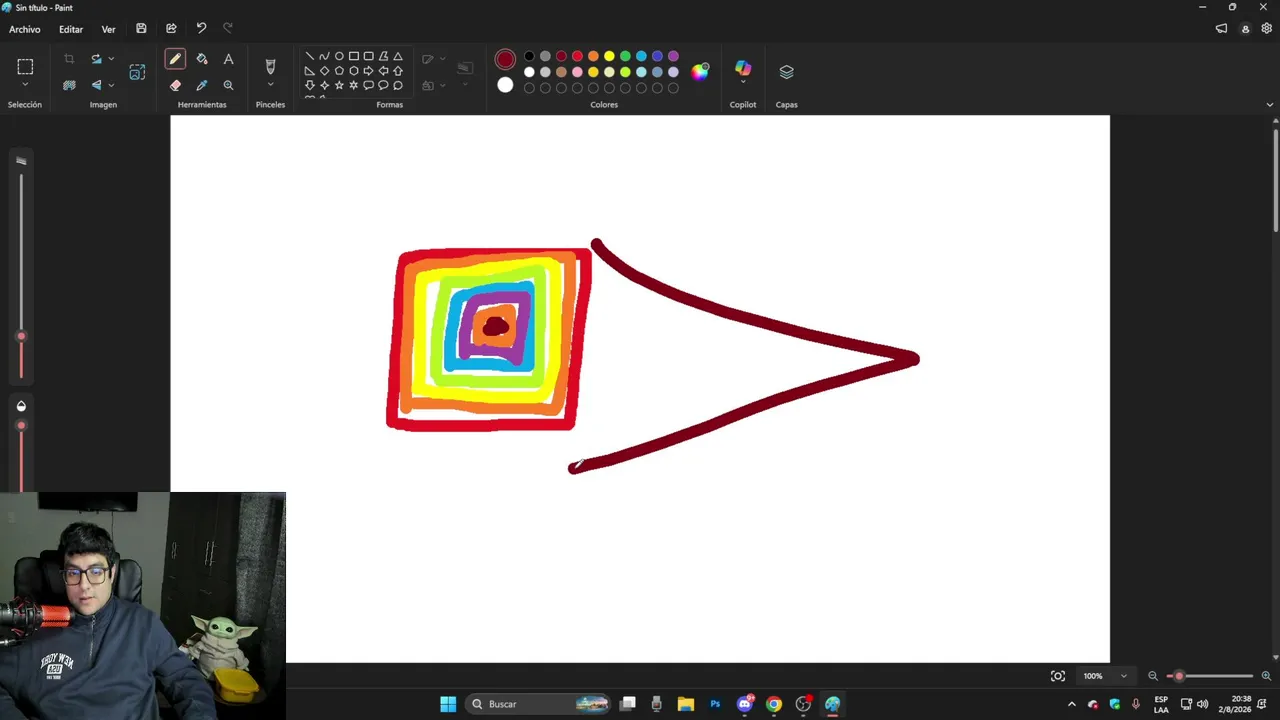Click the Save icon in title bar
This screenshot has width=1280, height=720.
coord(141,29)
